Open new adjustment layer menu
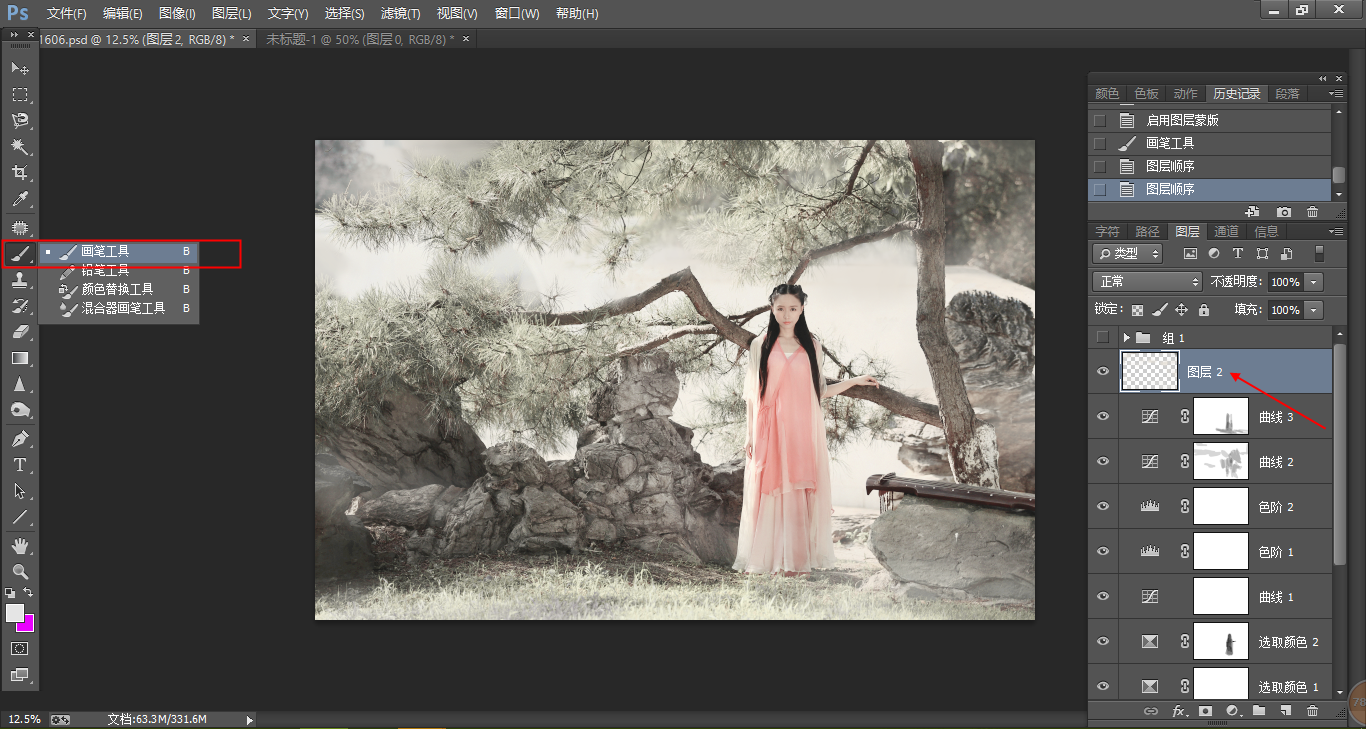This screenshot has height=729, width=1366. click(x=1232, y=711)
